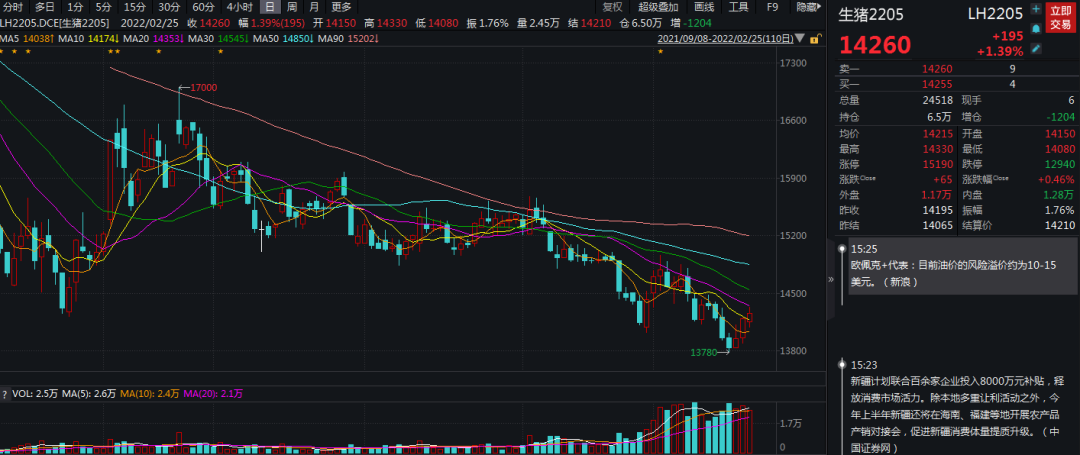
Task: Click 涨停 limit-up value 15190
Action: 937,165
